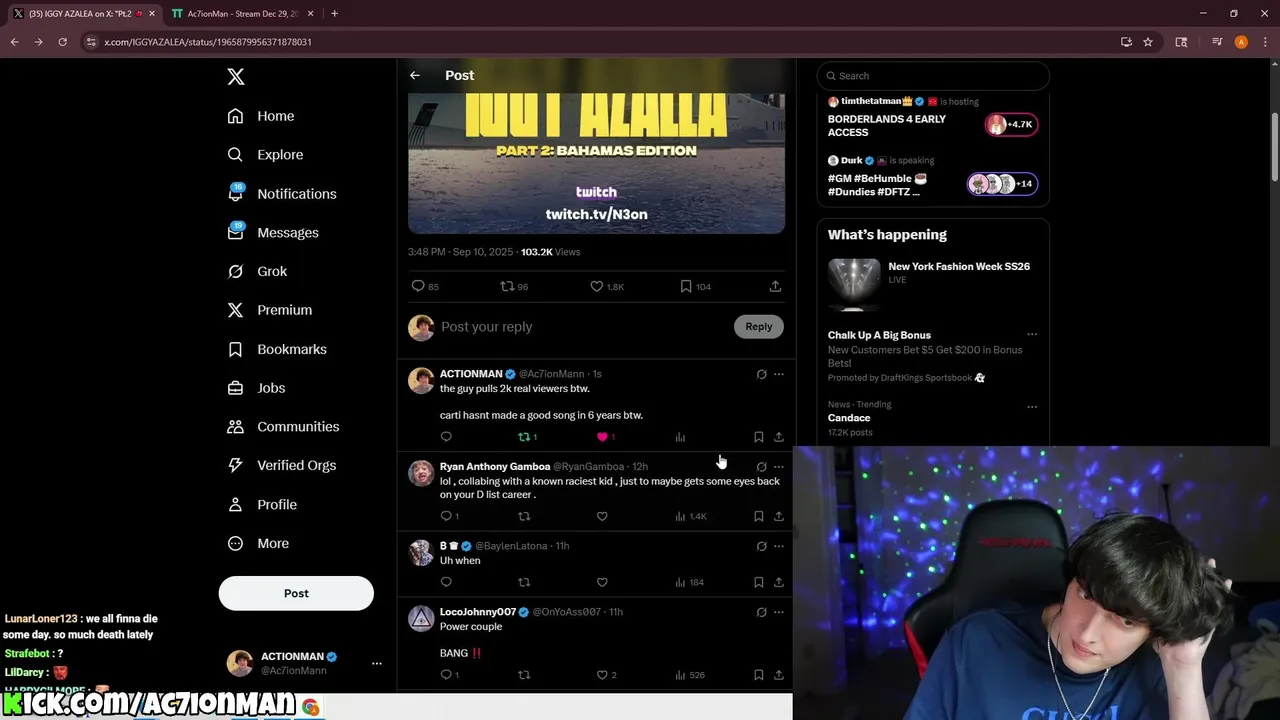Repost Ryan Anthony Gamboa's reply

524,516
